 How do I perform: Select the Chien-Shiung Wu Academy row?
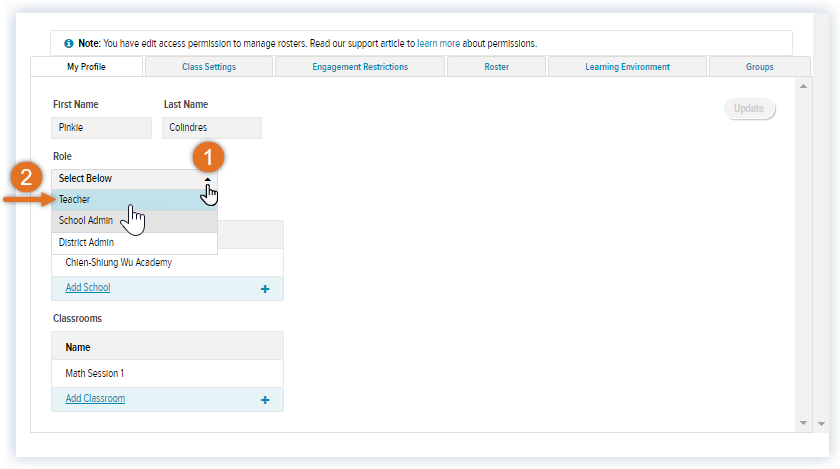(x=167, y=263)
